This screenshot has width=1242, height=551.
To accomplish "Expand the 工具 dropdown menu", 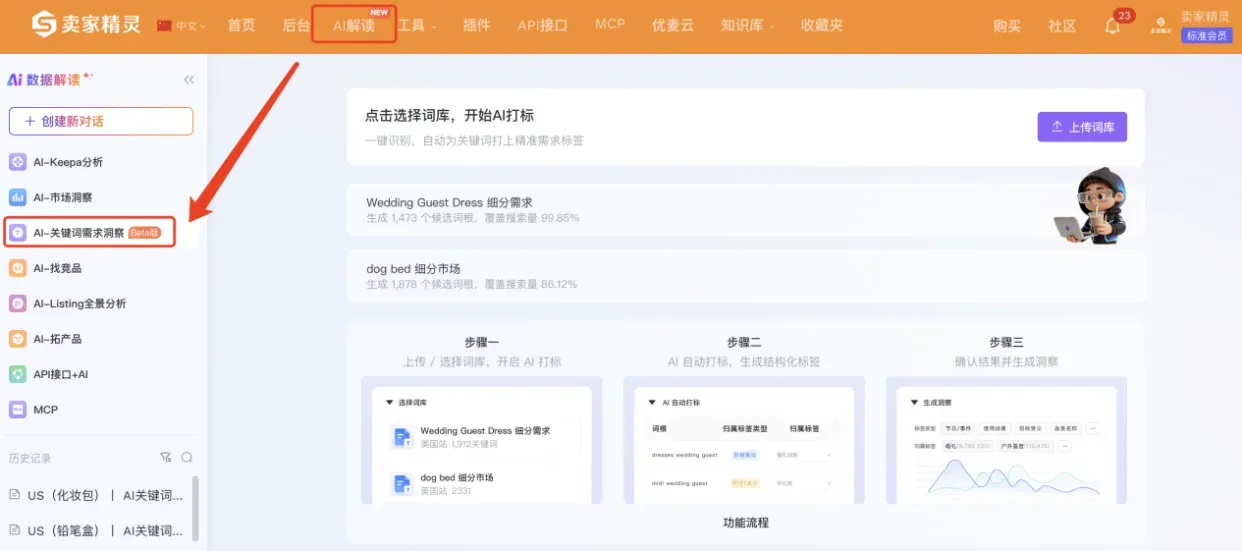I will (417, 26).
